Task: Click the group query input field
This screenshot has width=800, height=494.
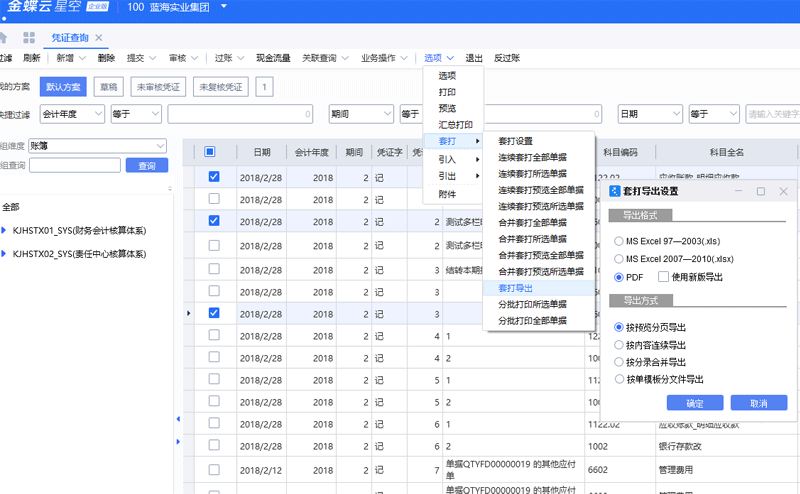Action: coord(75,165)
